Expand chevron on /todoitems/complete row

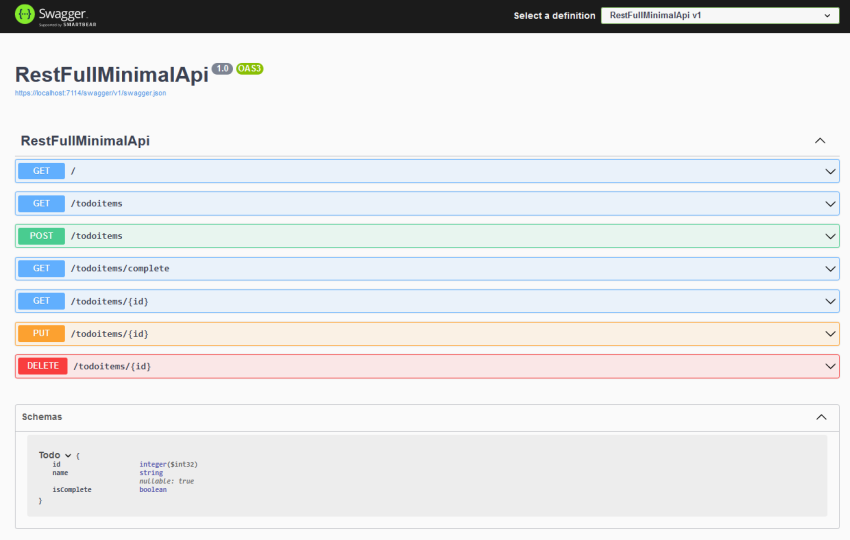pos(830,269)
